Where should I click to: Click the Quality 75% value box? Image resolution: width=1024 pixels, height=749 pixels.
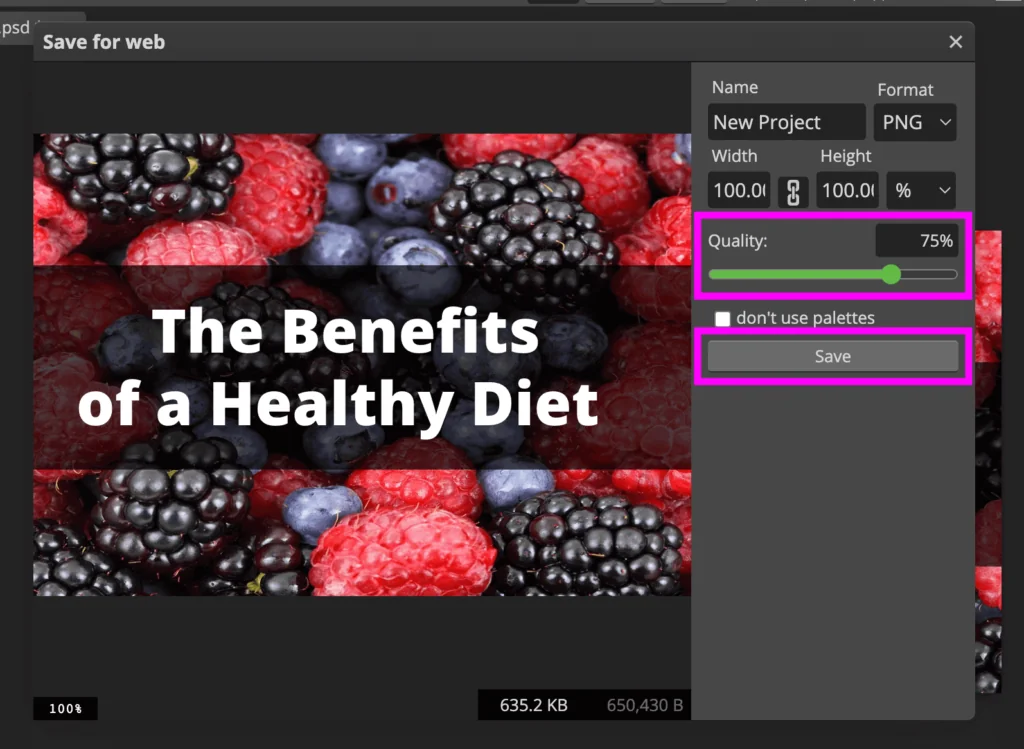(917, 240)
